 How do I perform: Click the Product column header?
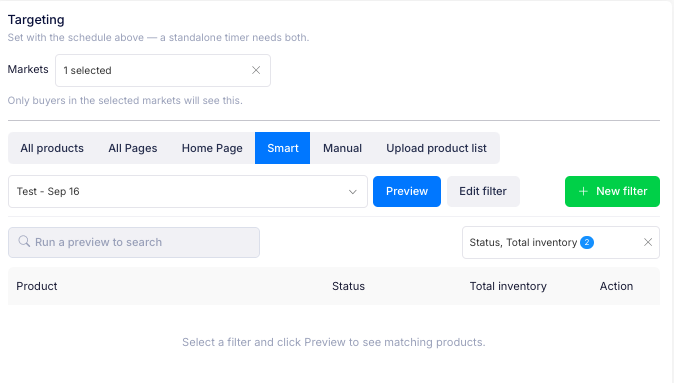tap(37, 286)
